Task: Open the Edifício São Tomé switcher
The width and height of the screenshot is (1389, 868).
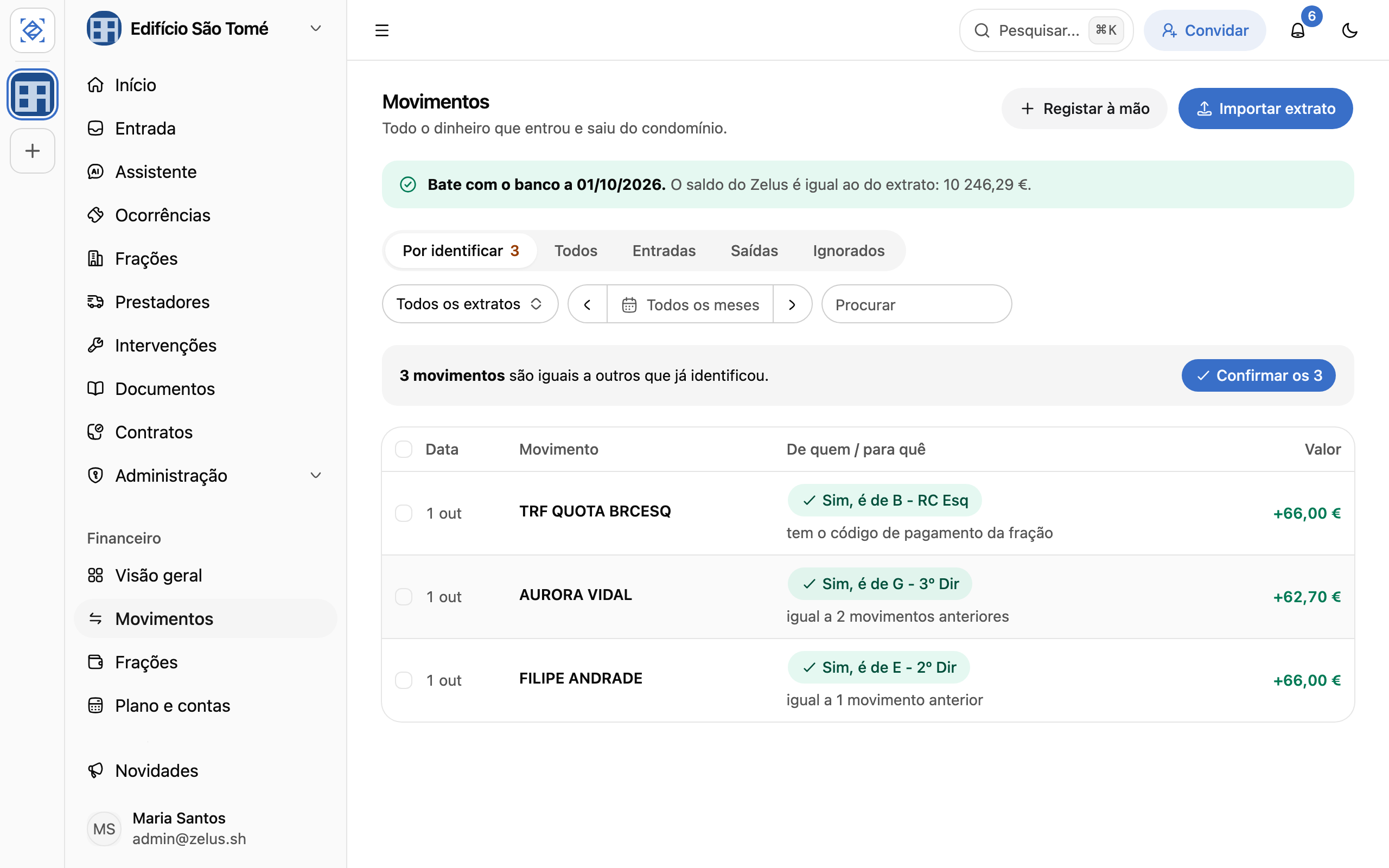Action: coord(205,28)
